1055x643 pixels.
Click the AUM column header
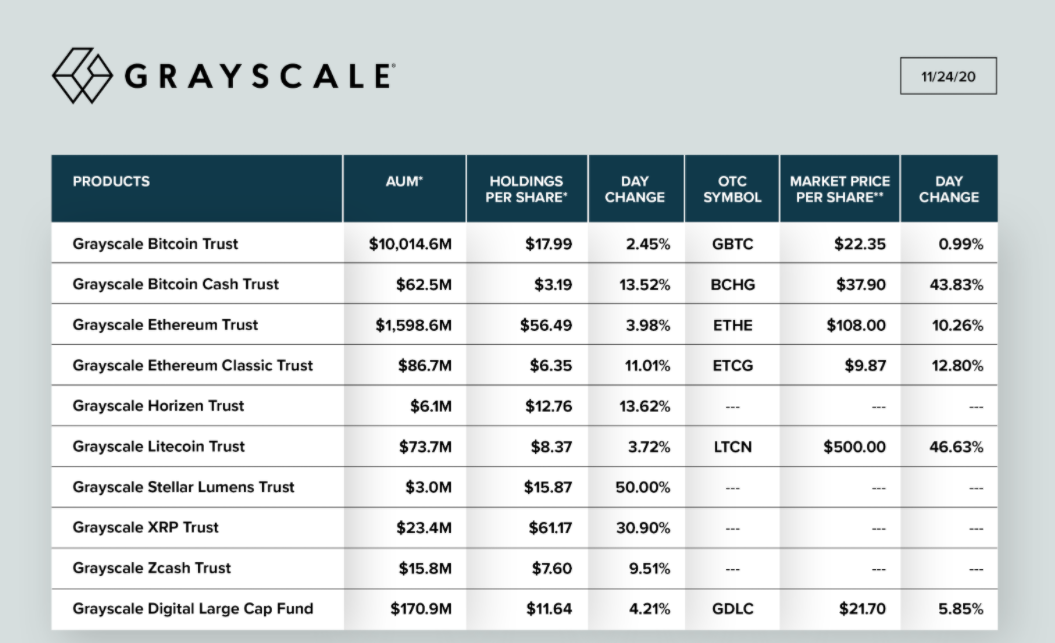(x=406, y=182)
